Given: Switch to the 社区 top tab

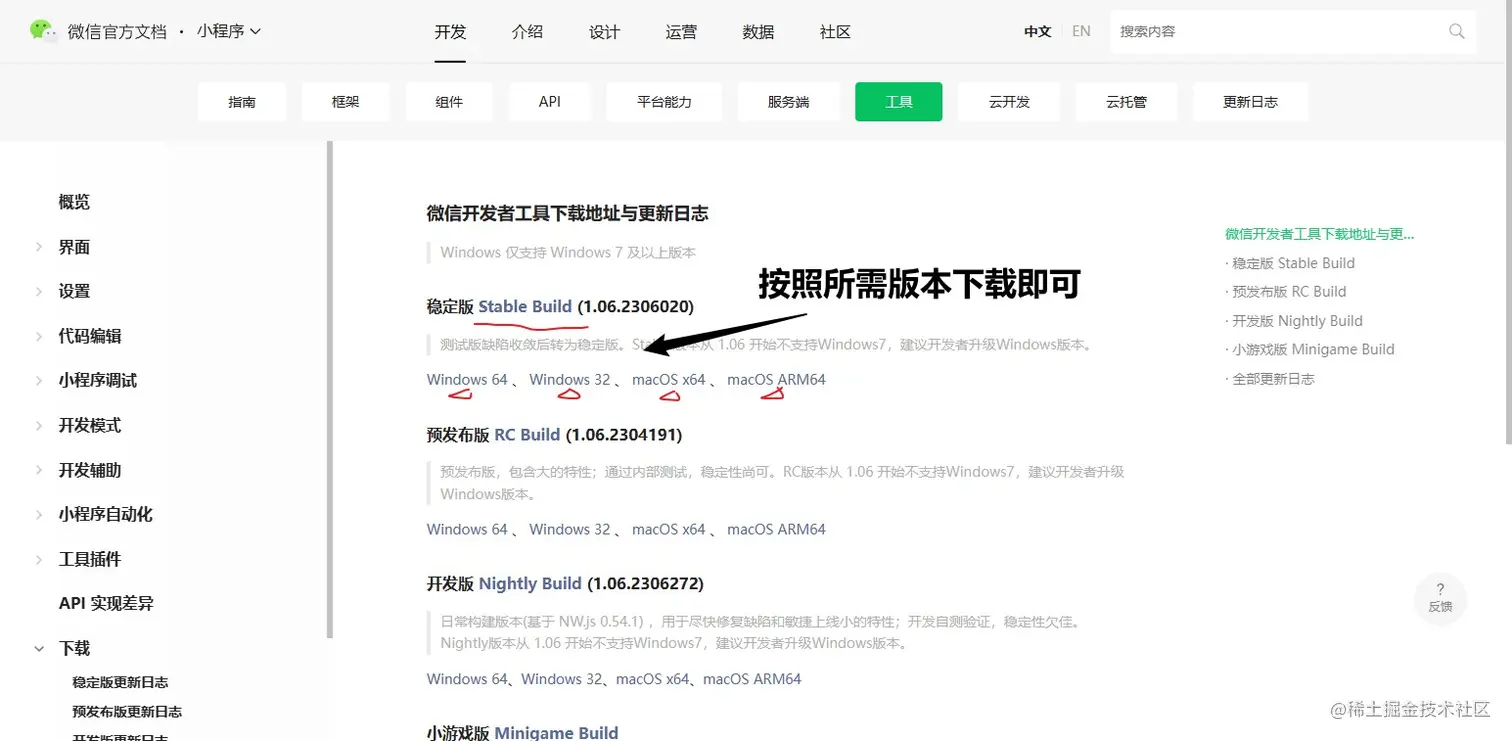Looking at the screenshot, I should pyautogui.click(x=835, y=31).
